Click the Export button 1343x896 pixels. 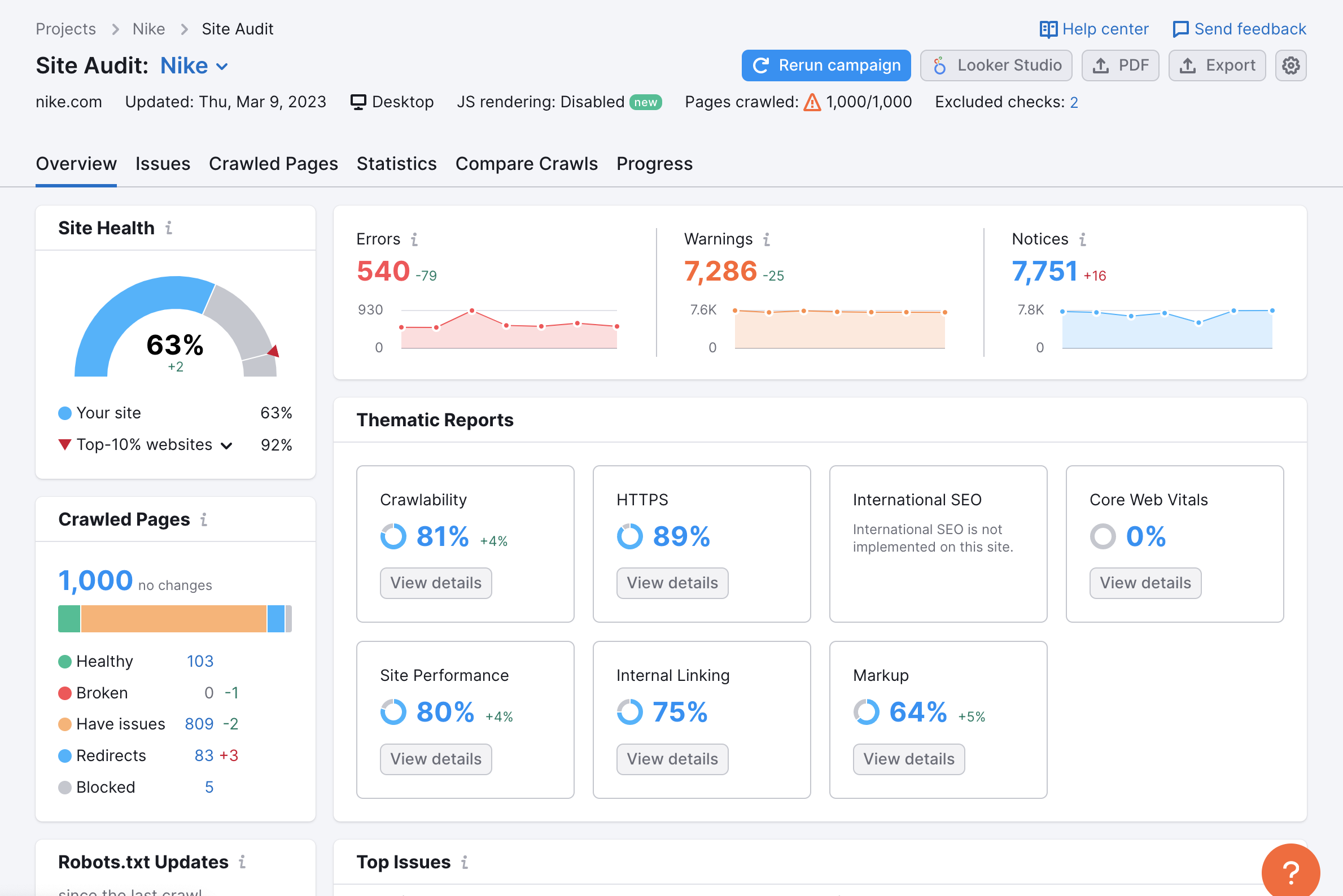tap(1217, 65)
